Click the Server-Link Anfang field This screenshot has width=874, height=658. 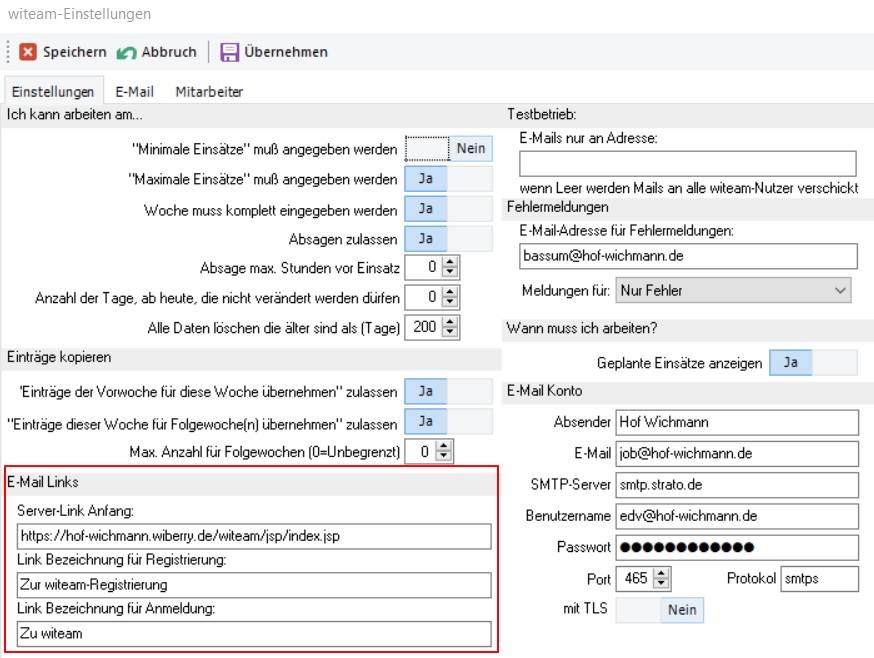(254, 536)
